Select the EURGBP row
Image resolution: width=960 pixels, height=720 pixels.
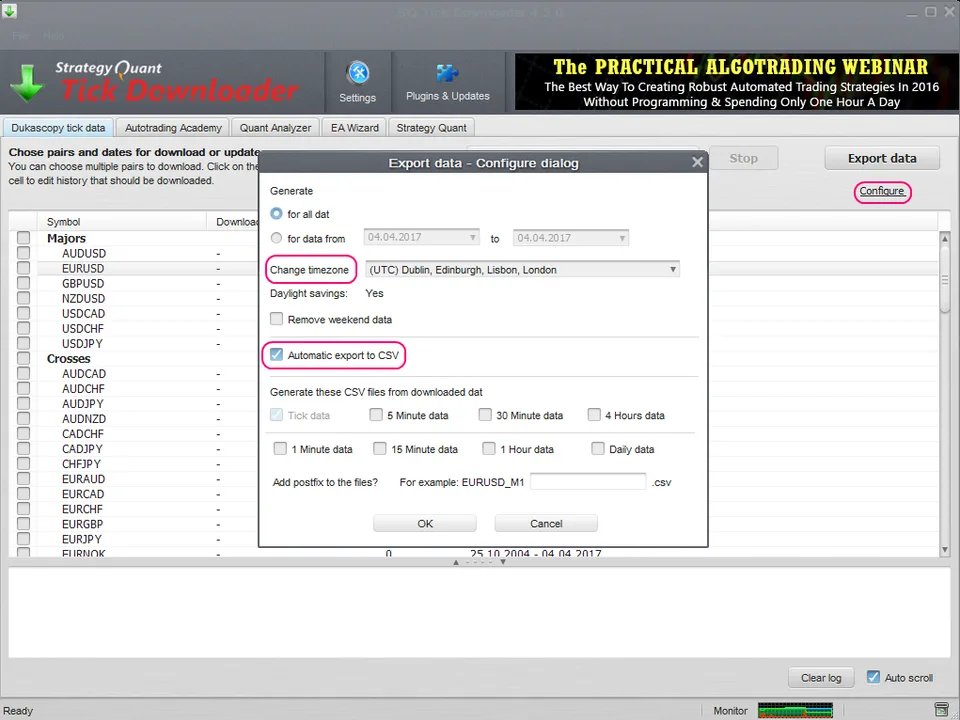click(83, 524)
